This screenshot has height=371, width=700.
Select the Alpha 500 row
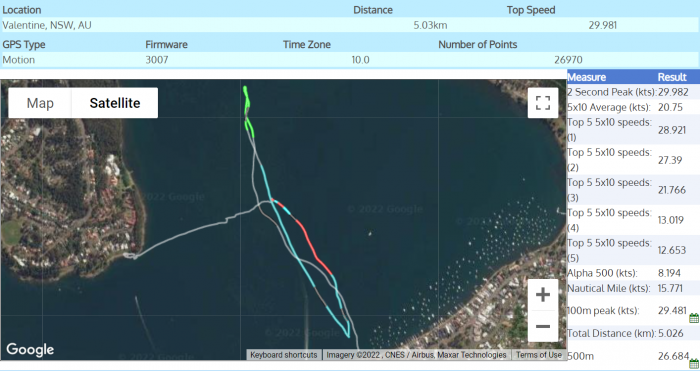[x=633, y=273]
